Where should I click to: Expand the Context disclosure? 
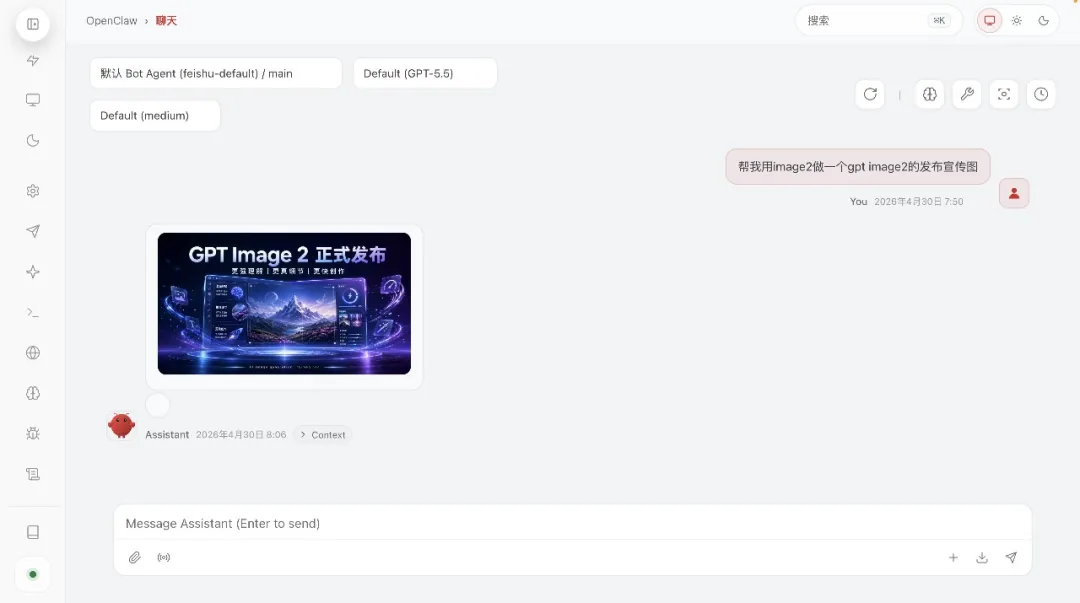point(323,435)
